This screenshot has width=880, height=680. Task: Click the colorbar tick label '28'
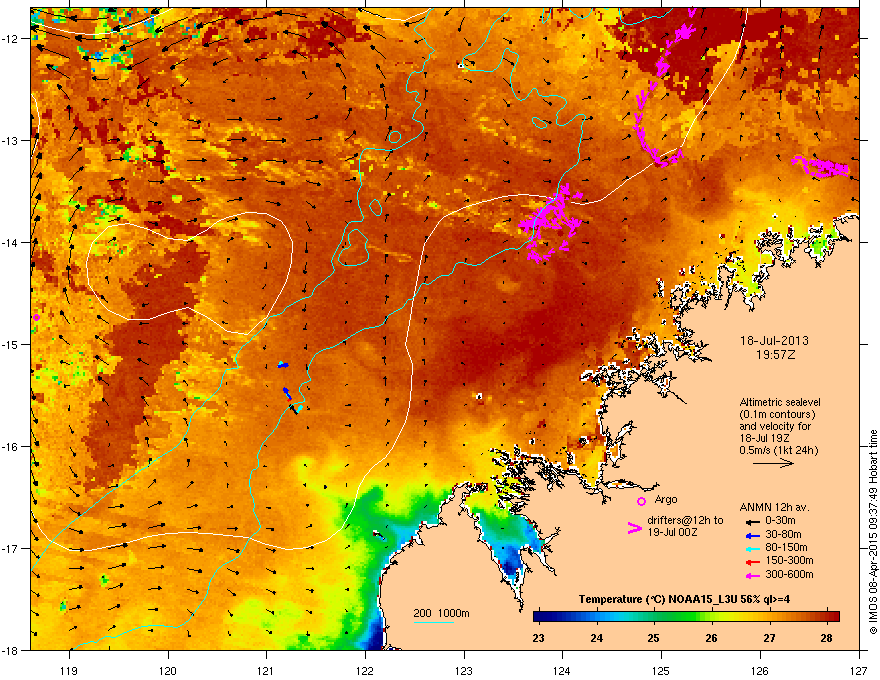coord(826,638)
